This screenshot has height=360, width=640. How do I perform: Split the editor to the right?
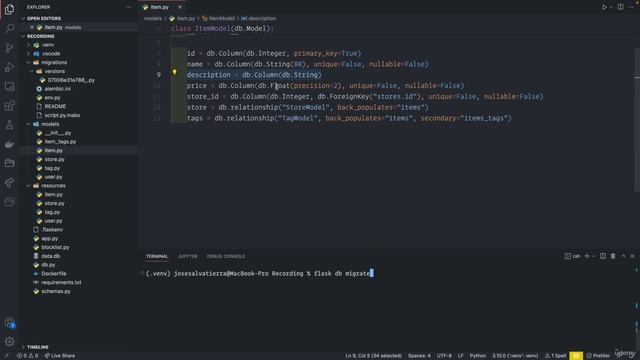coord(620,7)
